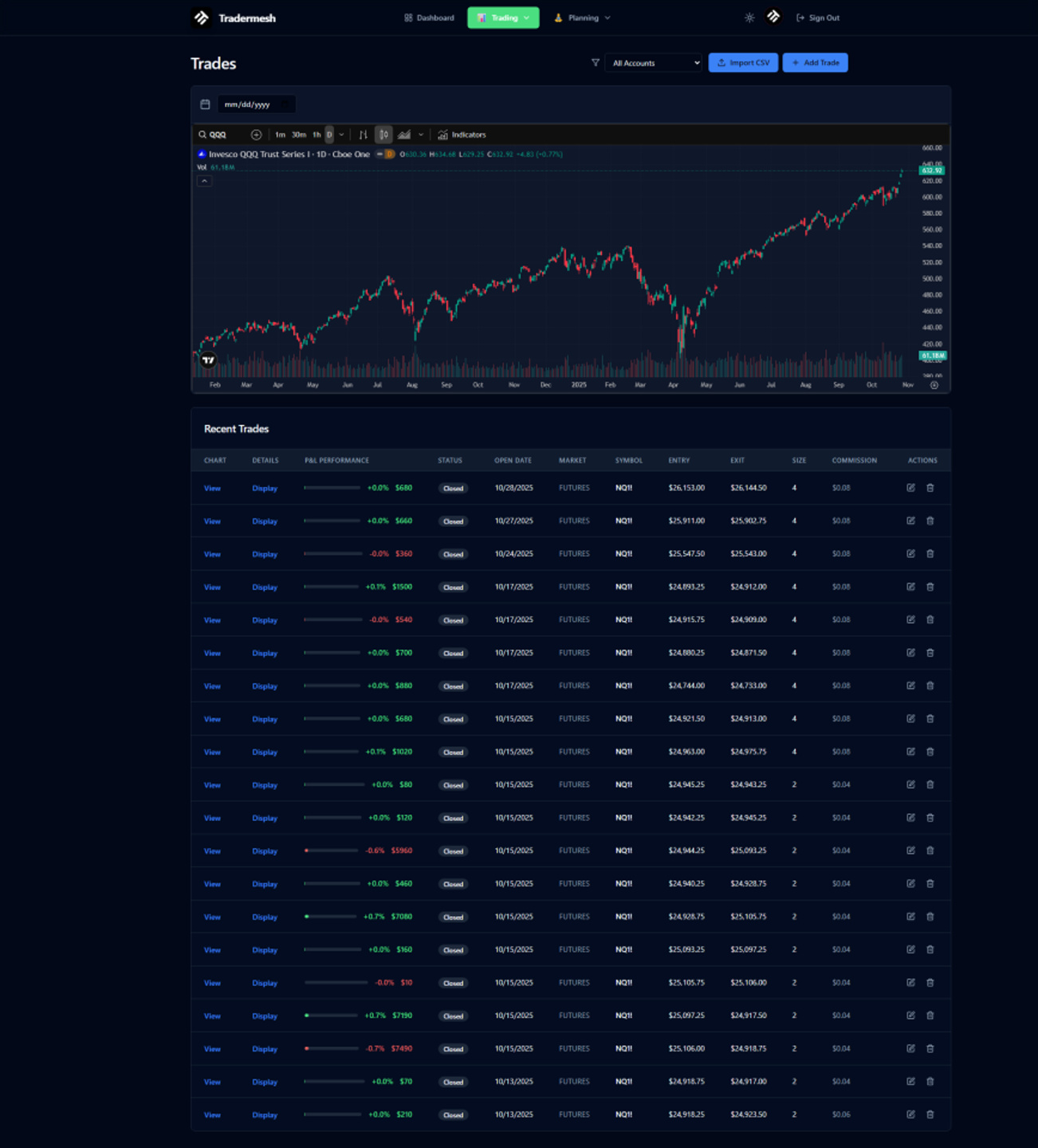Viewport: 1038px width, 1148px height.
Task: Click the Add Trade button
Action: (x=815, y=63)
